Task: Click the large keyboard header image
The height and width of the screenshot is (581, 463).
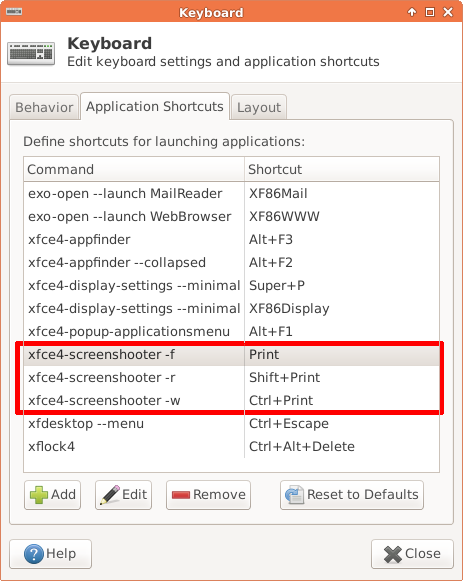Action: coord(31,53)
